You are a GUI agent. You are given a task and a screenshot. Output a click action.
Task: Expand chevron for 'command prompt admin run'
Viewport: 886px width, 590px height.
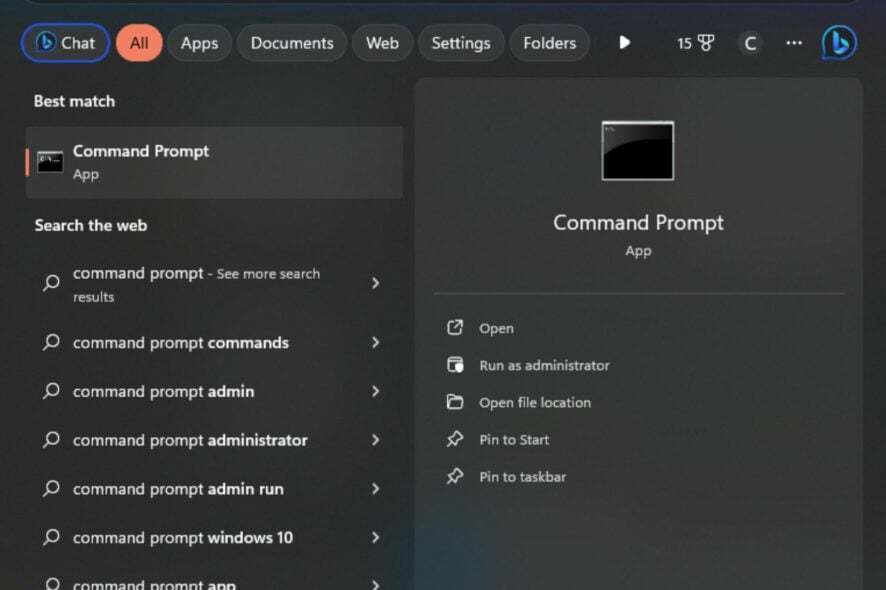click(376, 489)
